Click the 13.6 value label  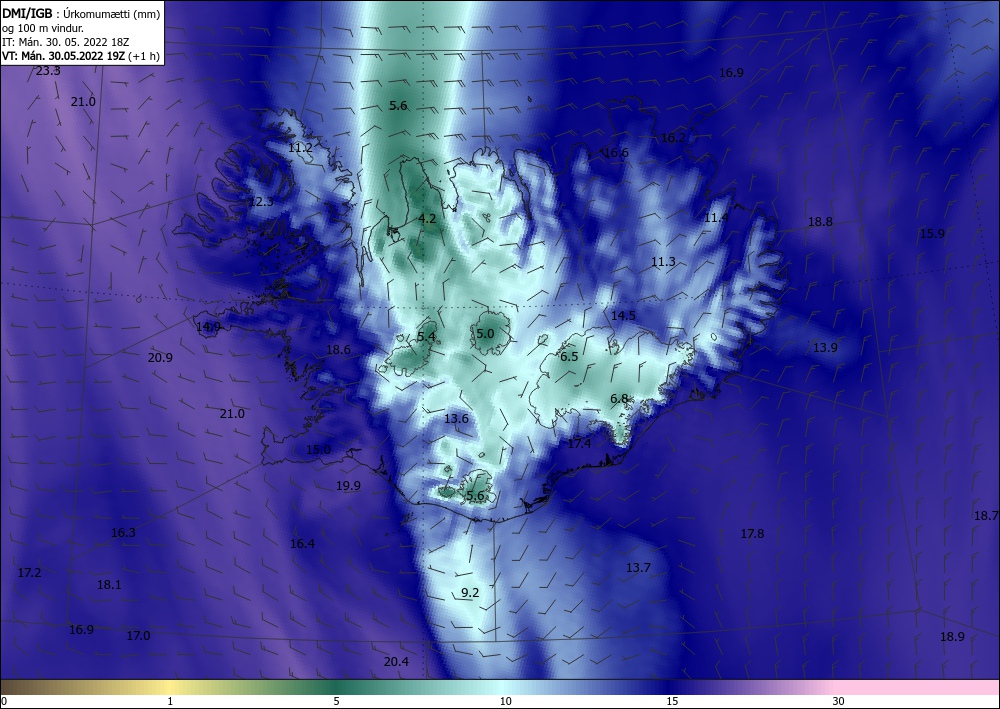457,419
